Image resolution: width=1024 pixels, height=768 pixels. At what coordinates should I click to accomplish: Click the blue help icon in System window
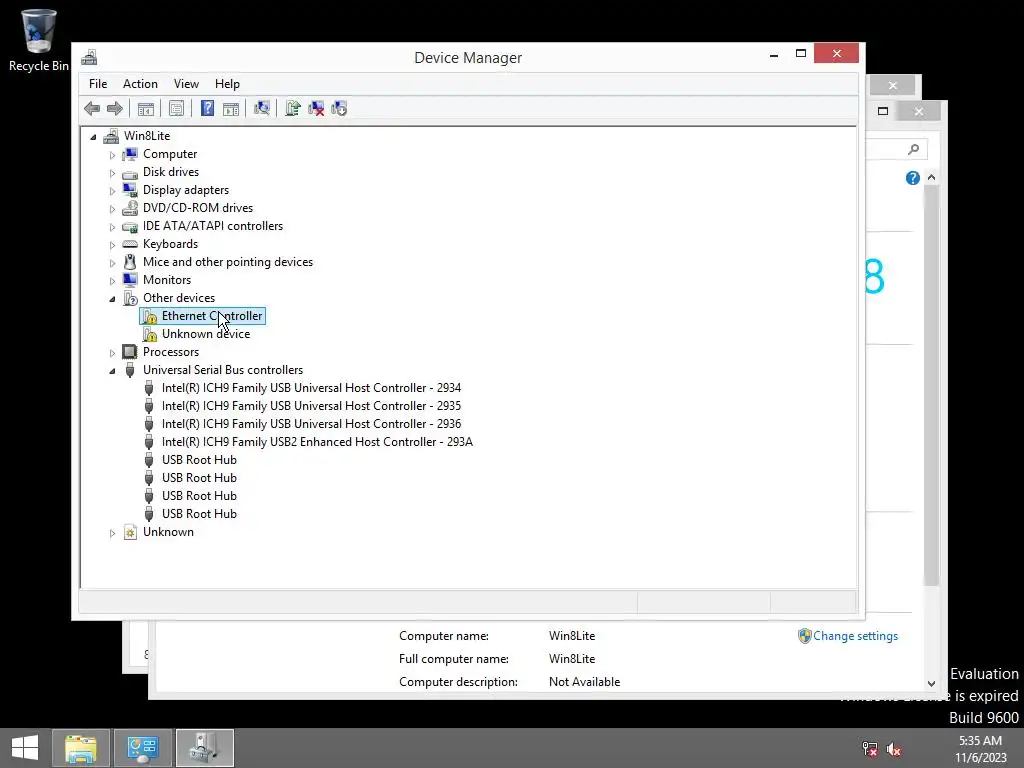click(912, 178)
